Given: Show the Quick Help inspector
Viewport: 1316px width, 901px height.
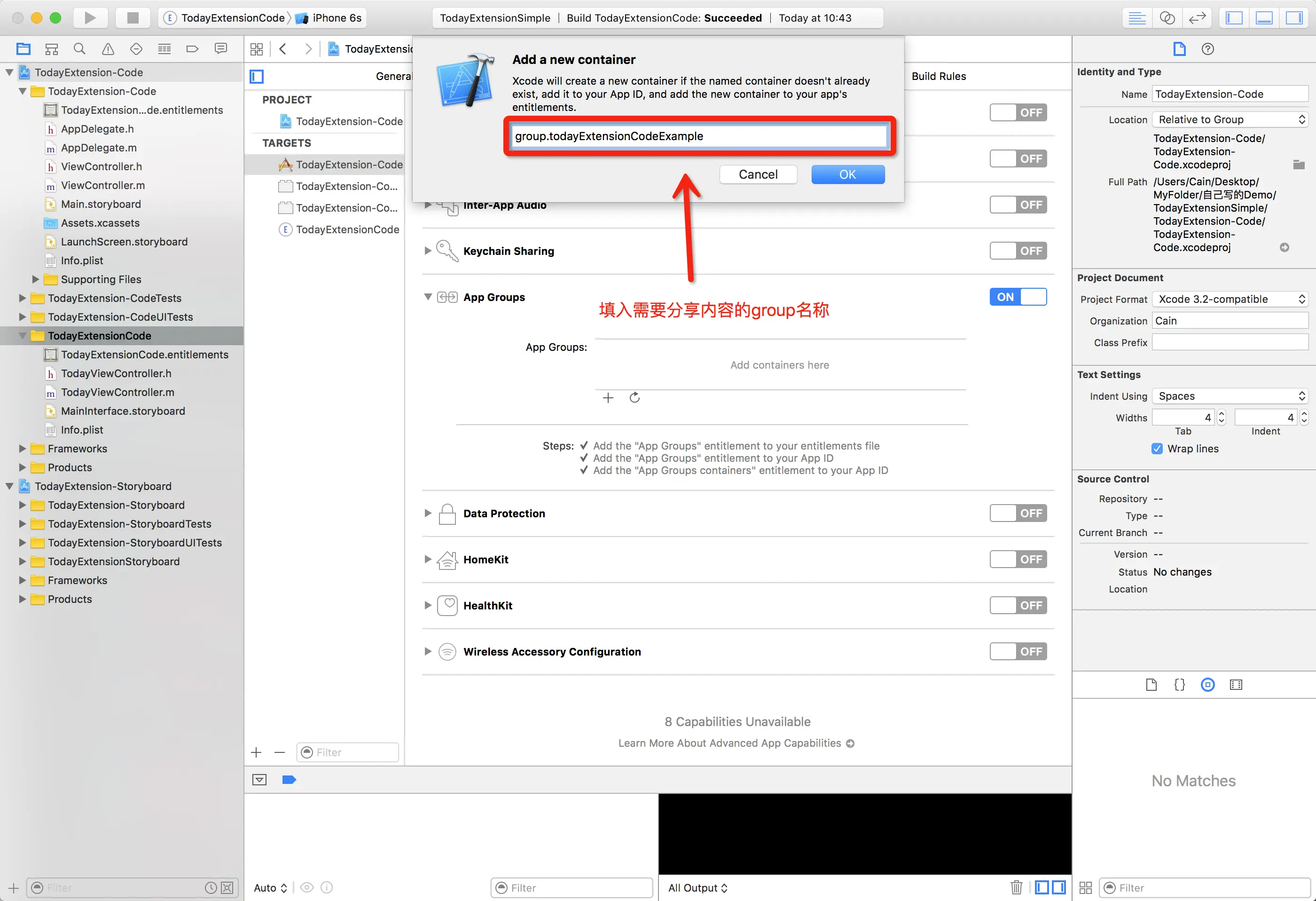Looking at the screenshot, I should tap(1207, 49).
